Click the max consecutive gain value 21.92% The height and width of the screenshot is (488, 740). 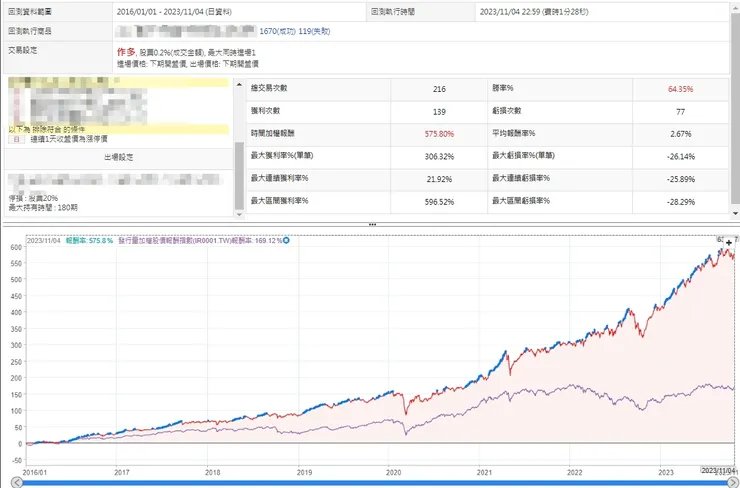coord(439,179)
